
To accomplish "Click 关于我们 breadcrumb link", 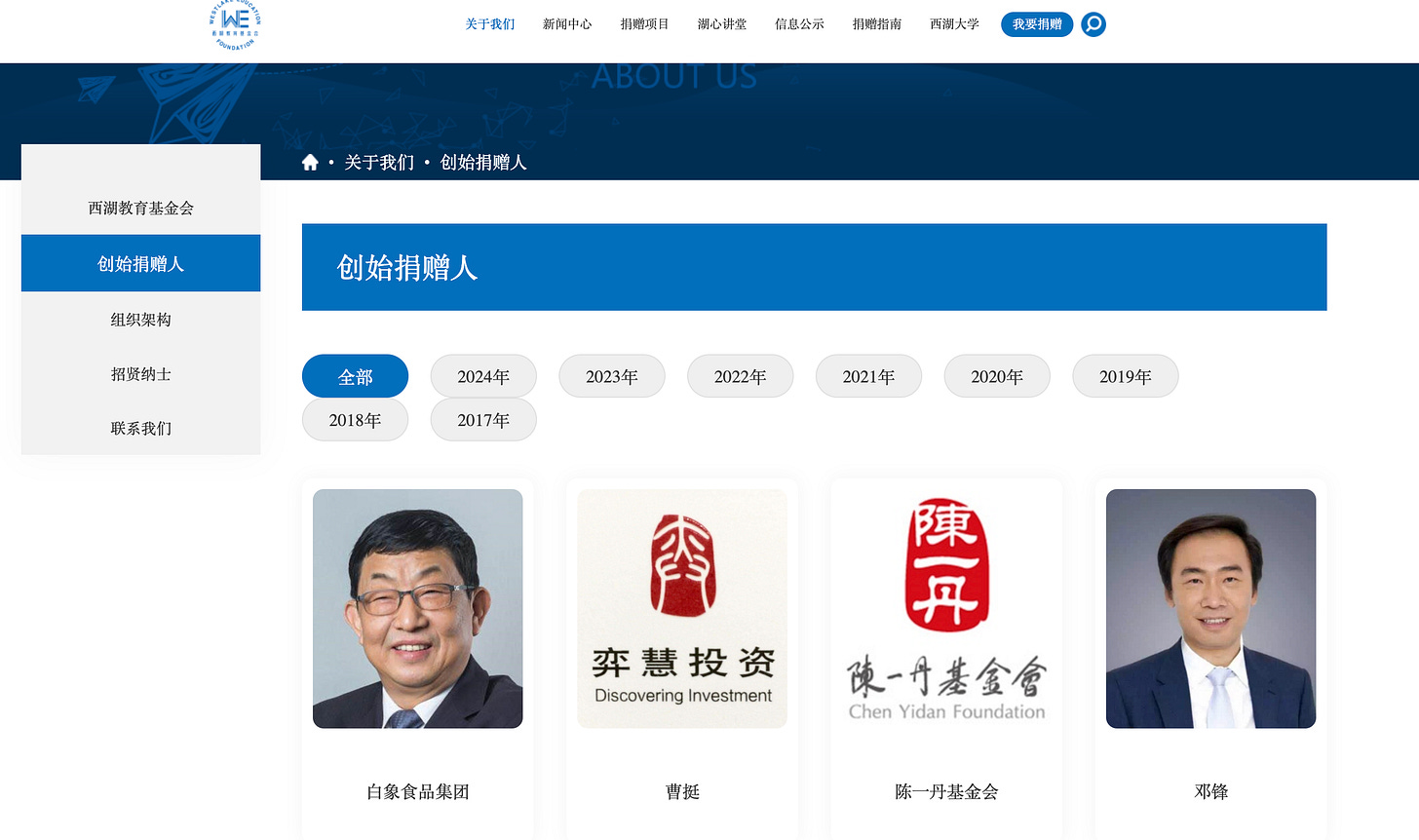I will click(x=379, y=163).
